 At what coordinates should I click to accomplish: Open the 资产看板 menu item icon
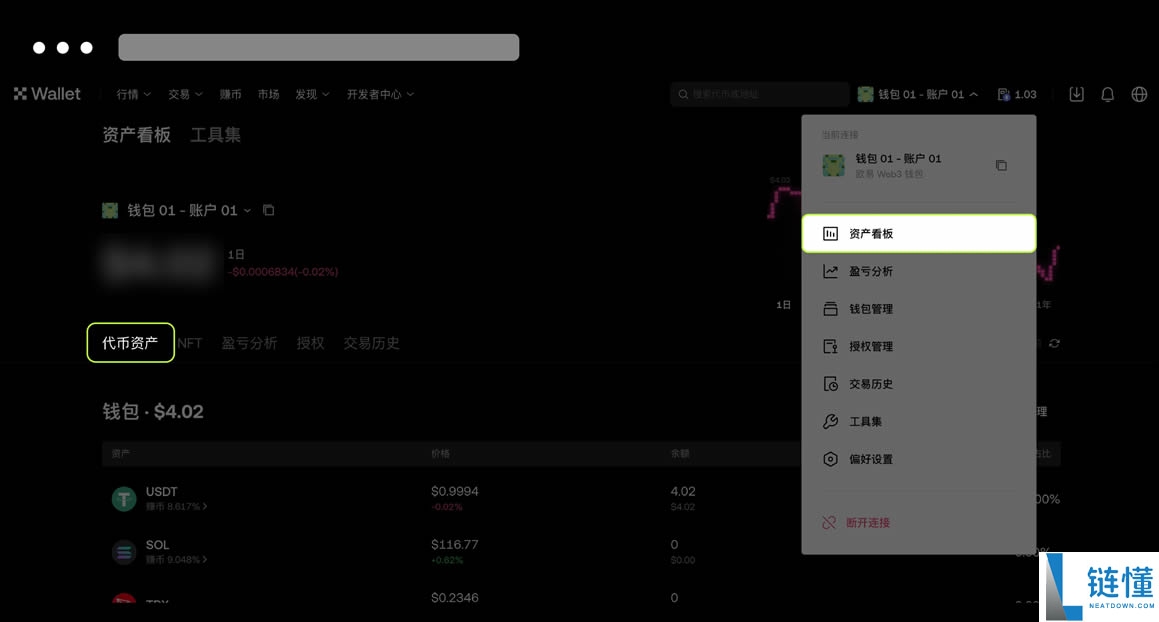point(830,233)
